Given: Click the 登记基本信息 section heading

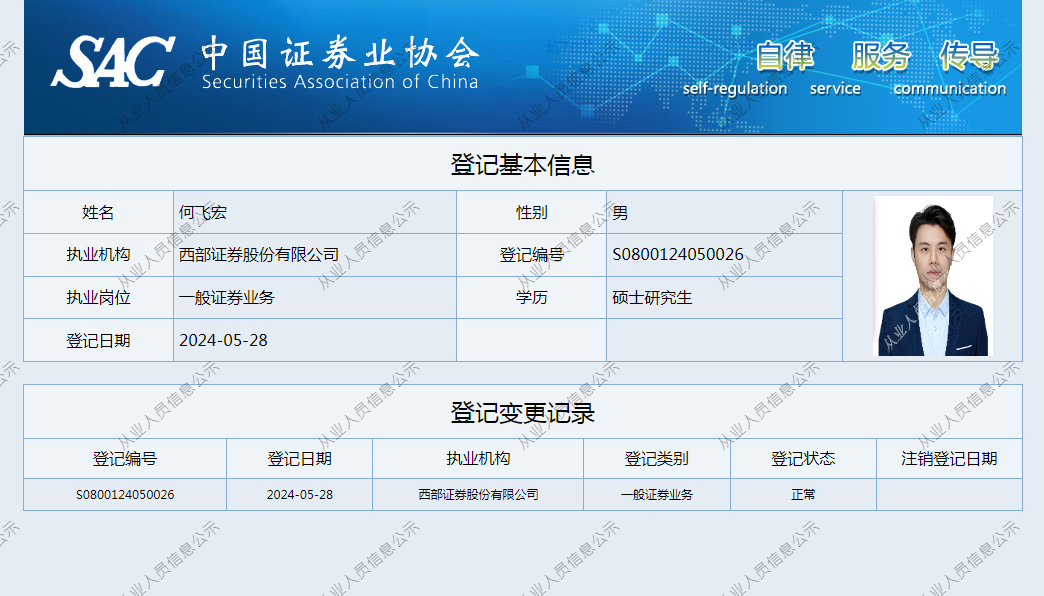Looking at the screenshot, I should point(522,165).
